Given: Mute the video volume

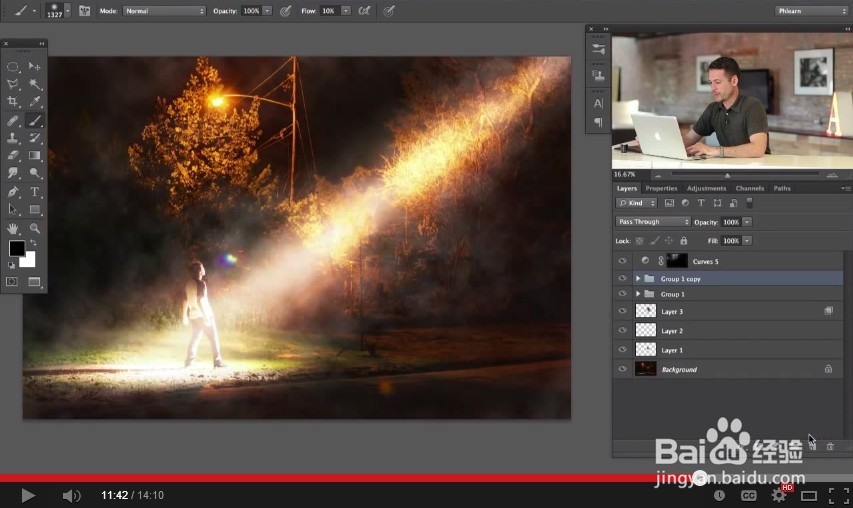Looking at the screenshot, I should click(71, 495).
